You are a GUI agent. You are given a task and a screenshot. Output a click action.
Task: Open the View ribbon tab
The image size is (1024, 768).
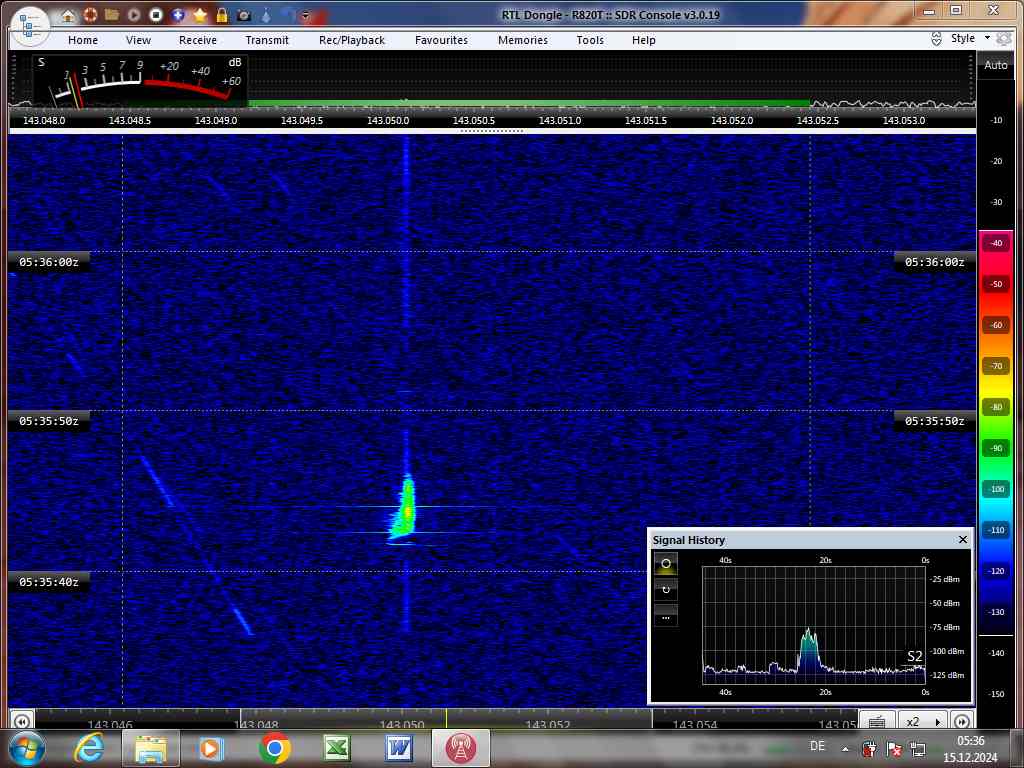(138, 40)
